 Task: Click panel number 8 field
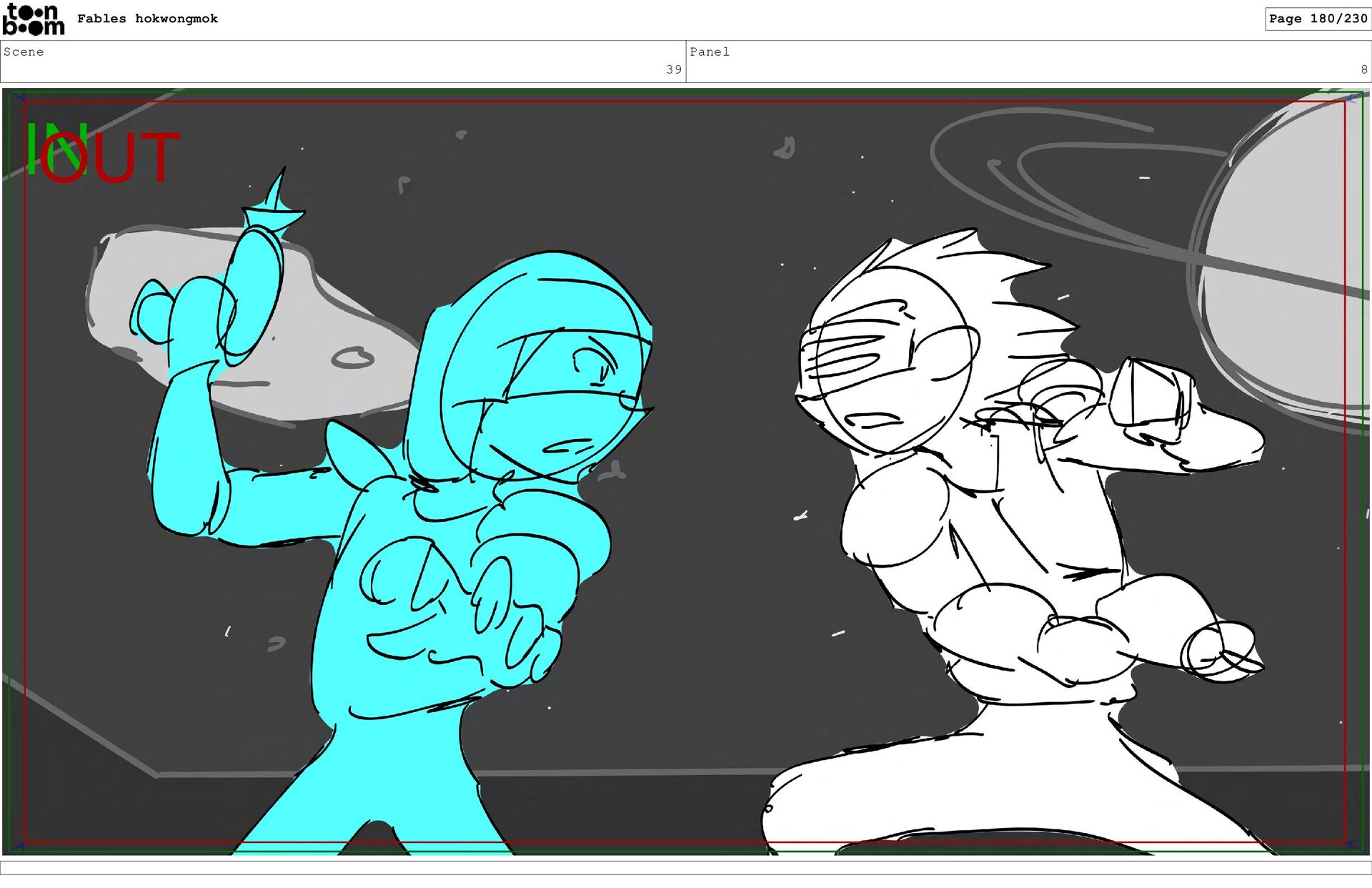pos(1363,69)
